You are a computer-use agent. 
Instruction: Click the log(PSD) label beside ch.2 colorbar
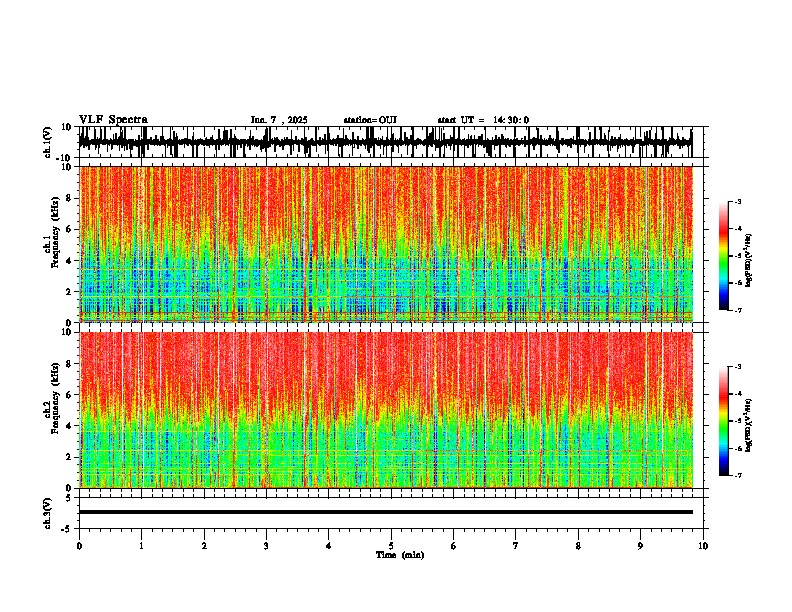click(x=749, y=425)
